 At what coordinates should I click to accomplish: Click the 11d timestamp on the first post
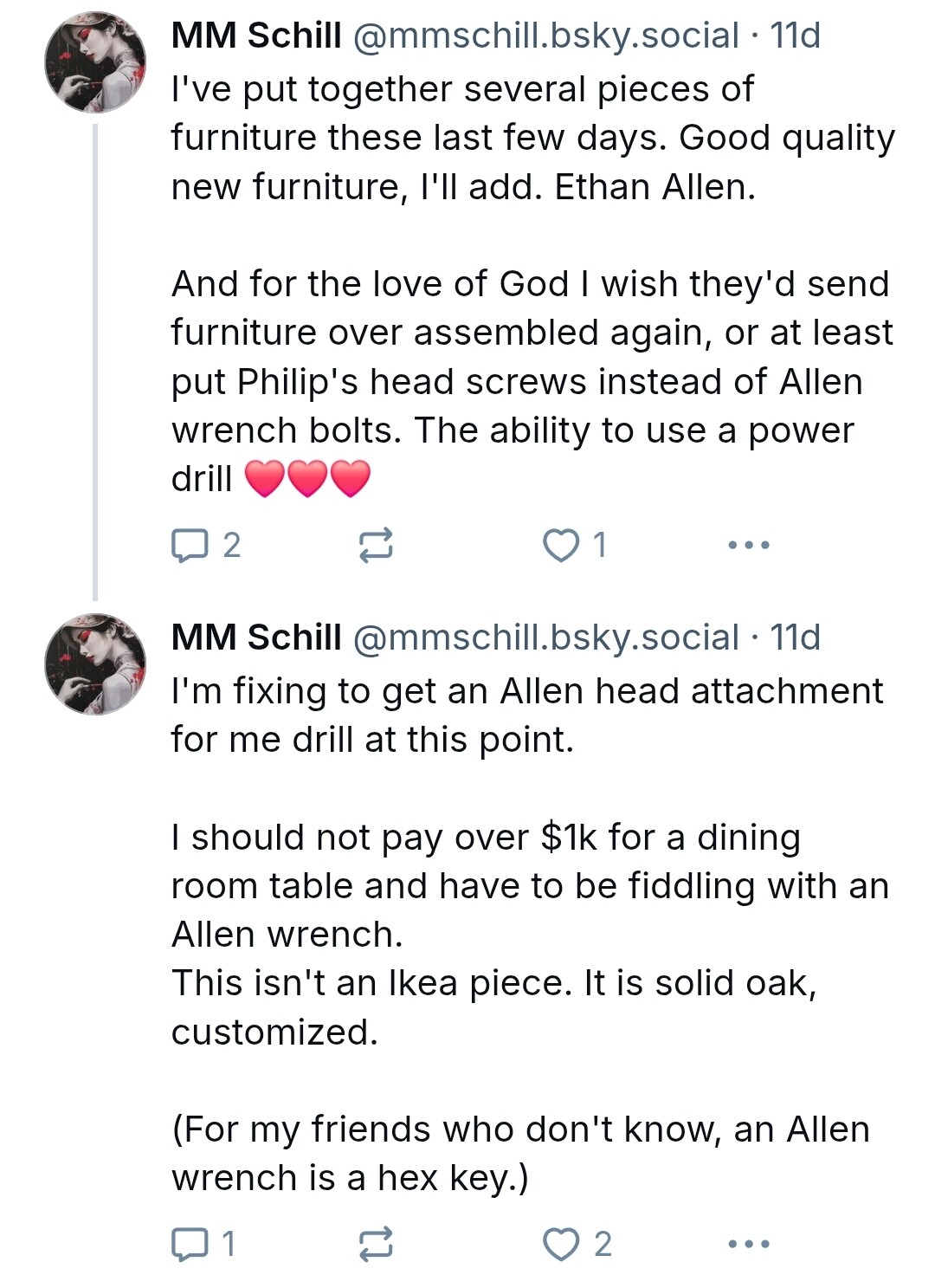coord(795,36)
